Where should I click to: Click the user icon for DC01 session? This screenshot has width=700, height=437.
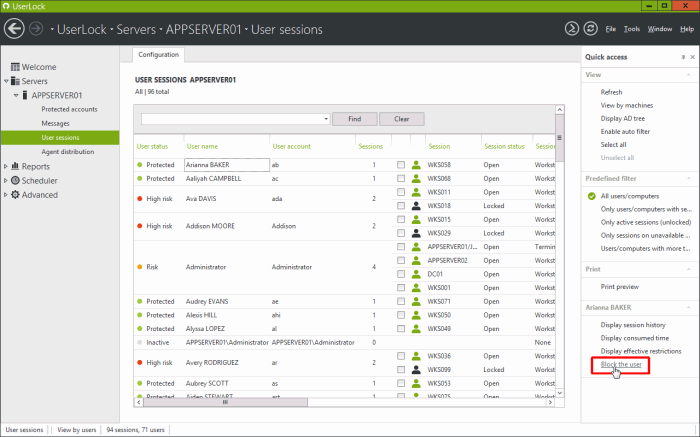pos(416,274)
